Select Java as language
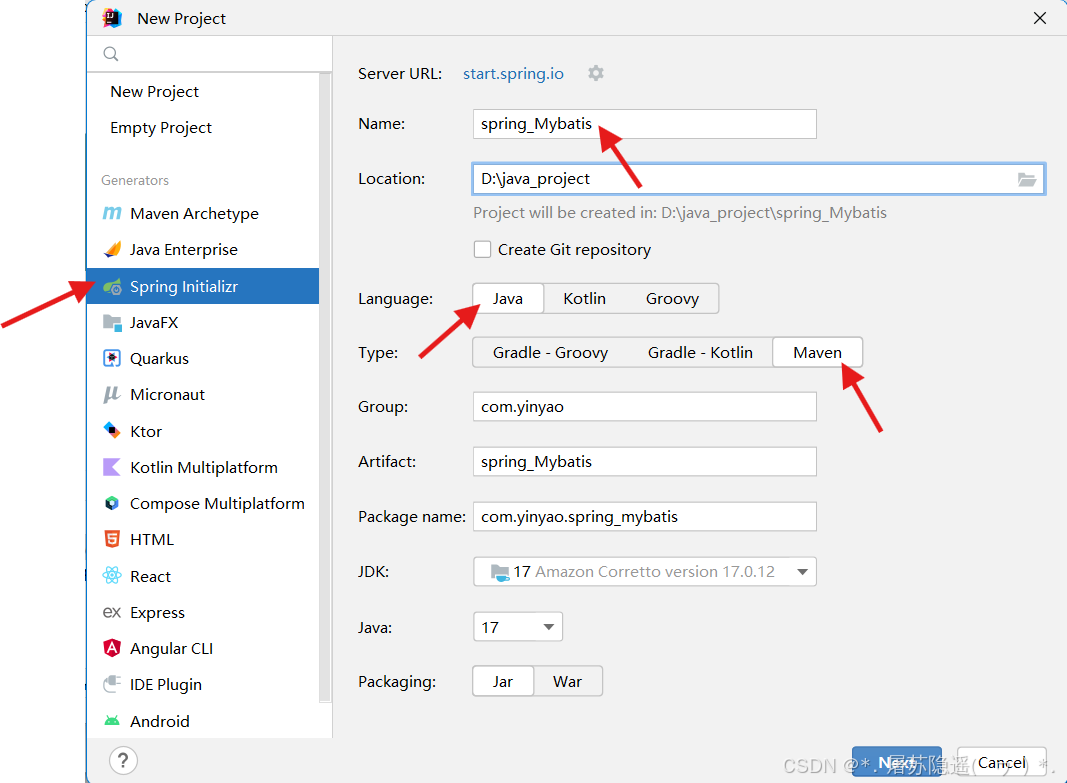Image resolution: width=1067 pixels, height=783 pixels. 508,299
